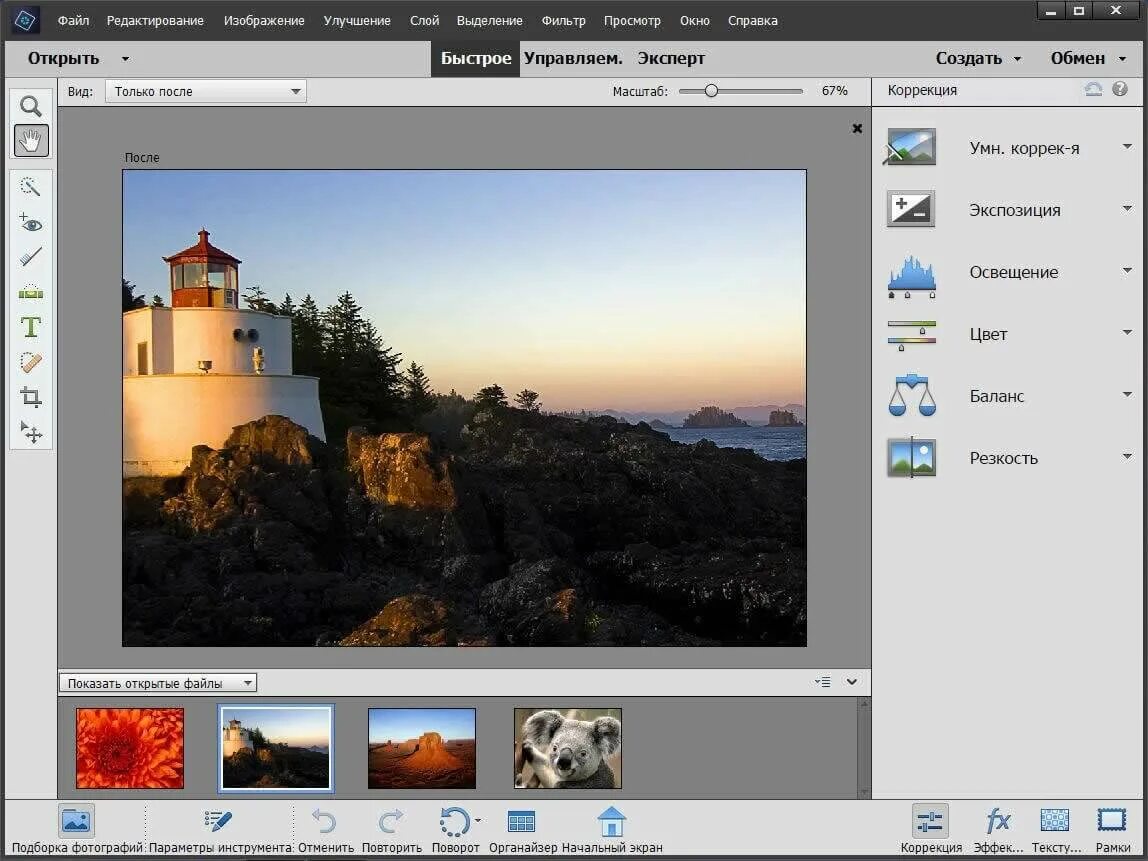Click the Масштаб zoom slider handle
1148x861 pixels.
[x=711, y=91]
